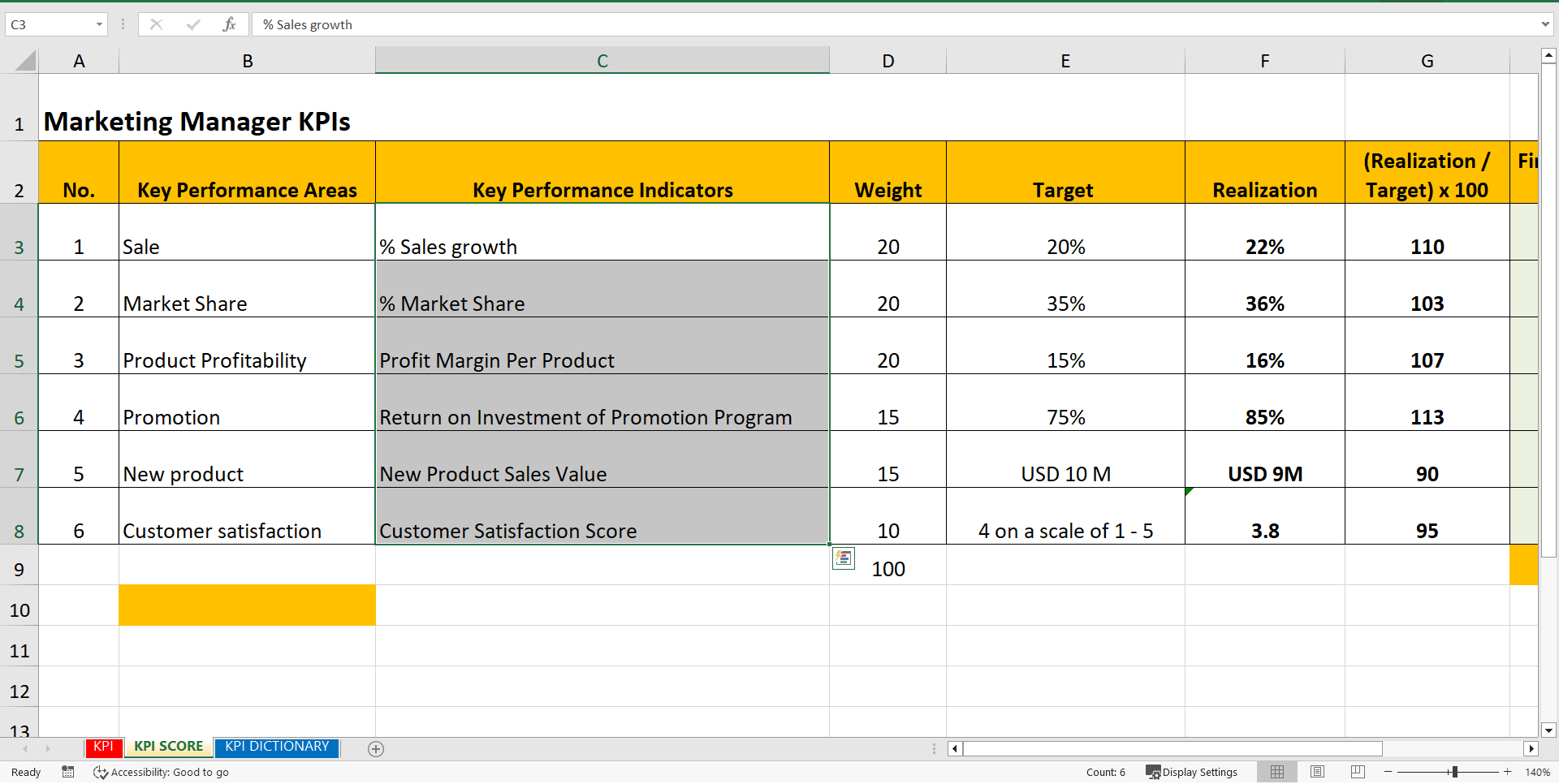
Task: Click the horizontal scrollbar thumb
Action: (1172, 748)
